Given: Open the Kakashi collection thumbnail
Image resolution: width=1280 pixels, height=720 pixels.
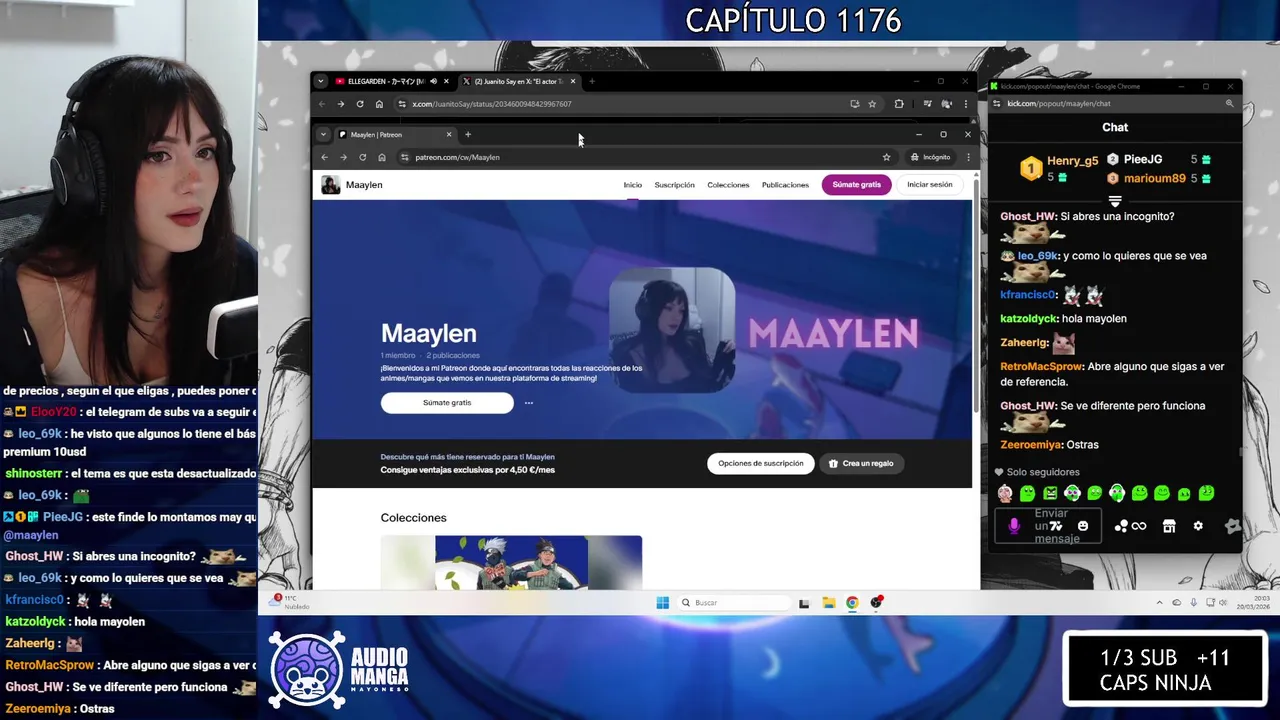Looking at the screenshot, I should pos(511,562).
